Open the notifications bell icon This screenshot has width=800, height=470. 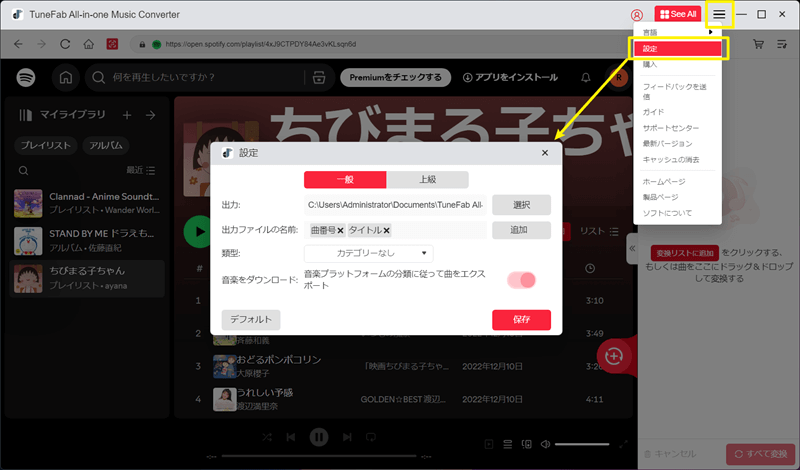[x=586, y=78]
